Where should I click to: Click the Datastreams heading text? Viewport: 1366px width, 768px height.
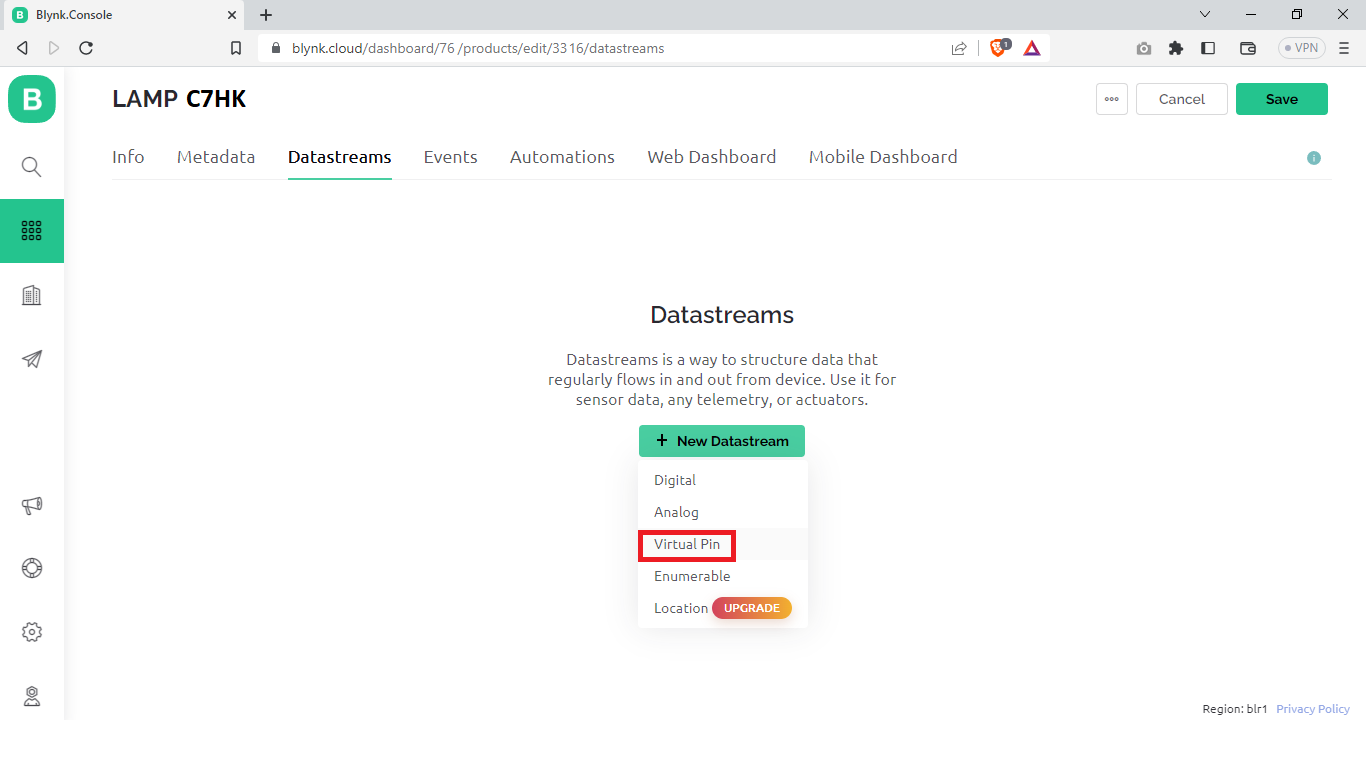tap(722, 315)
